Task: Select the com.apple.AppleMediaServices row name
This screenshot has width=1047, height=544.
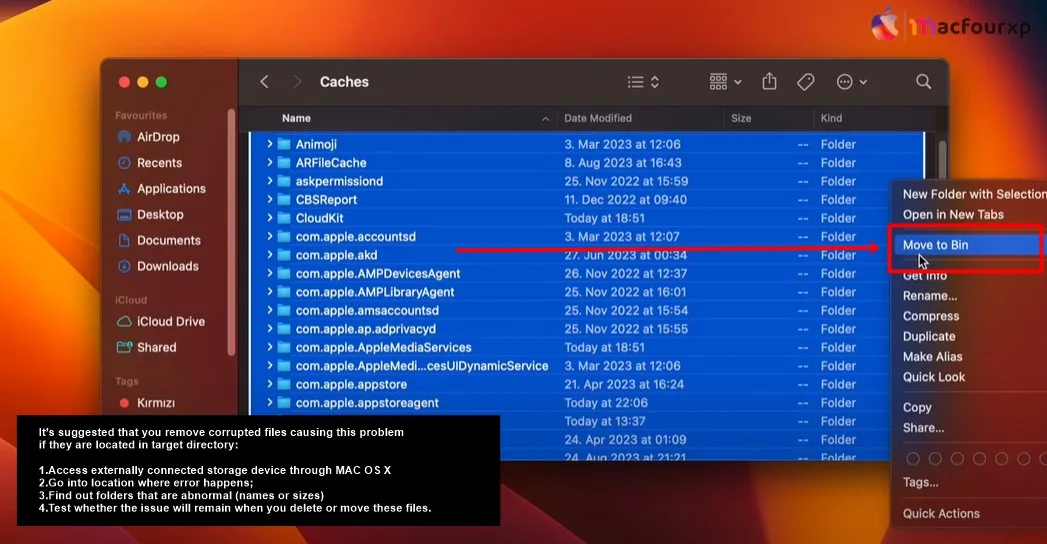Action: pyautogui.click(x=384, y=347)
